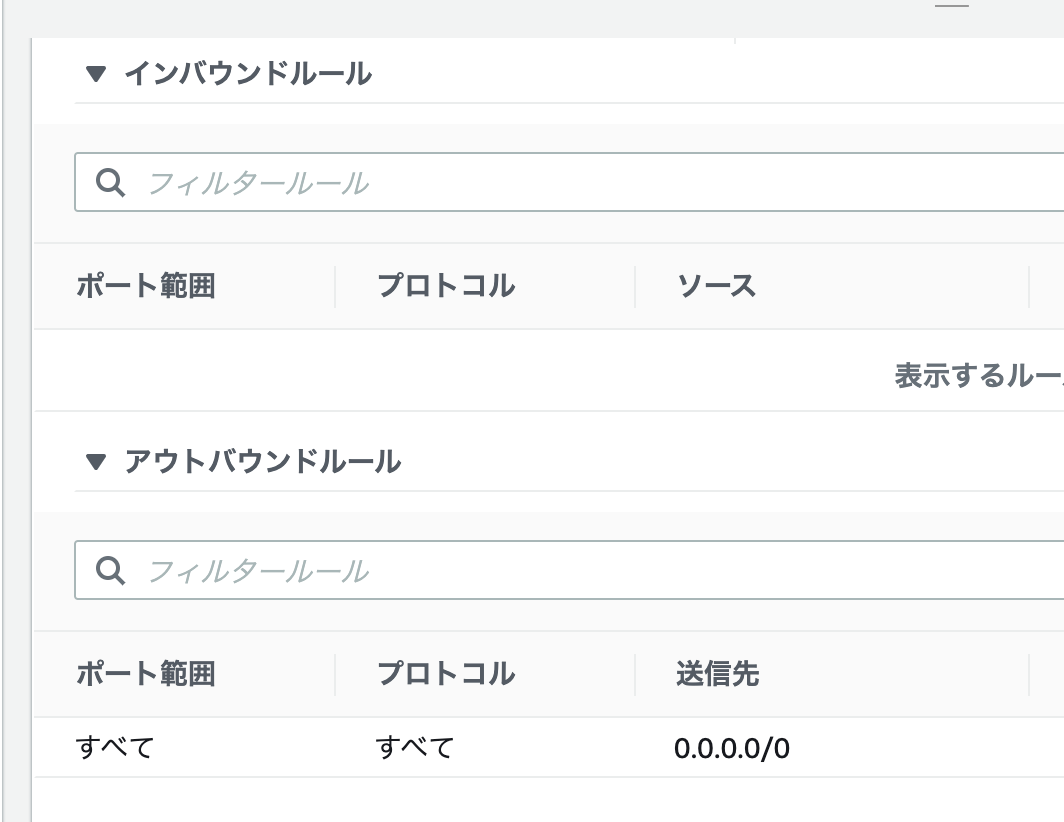
Task: Sort outbound rules by プロトコル header
Action: (446, 674)
